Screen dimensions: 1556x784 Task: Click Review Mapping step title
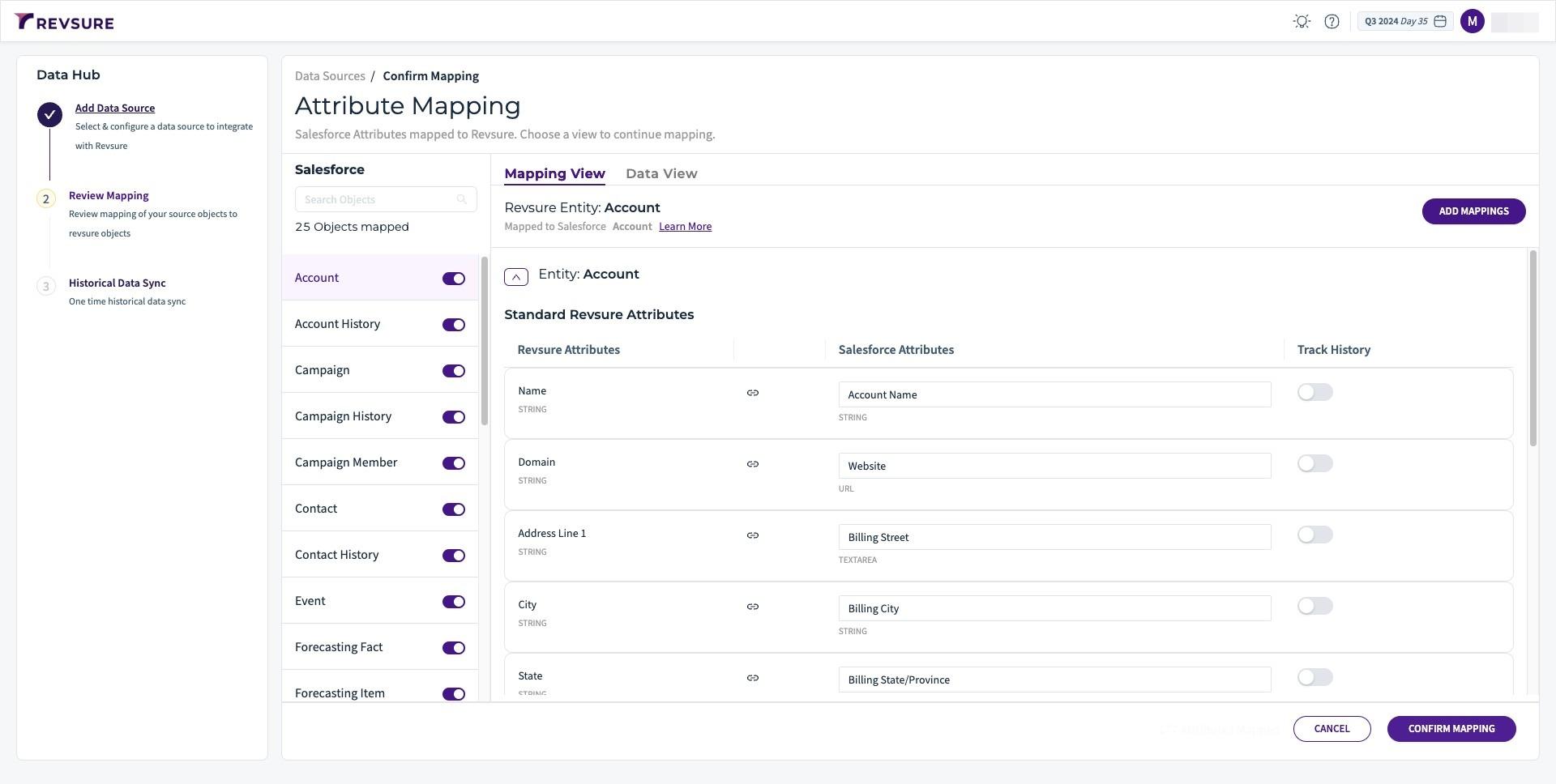[109, 195]
